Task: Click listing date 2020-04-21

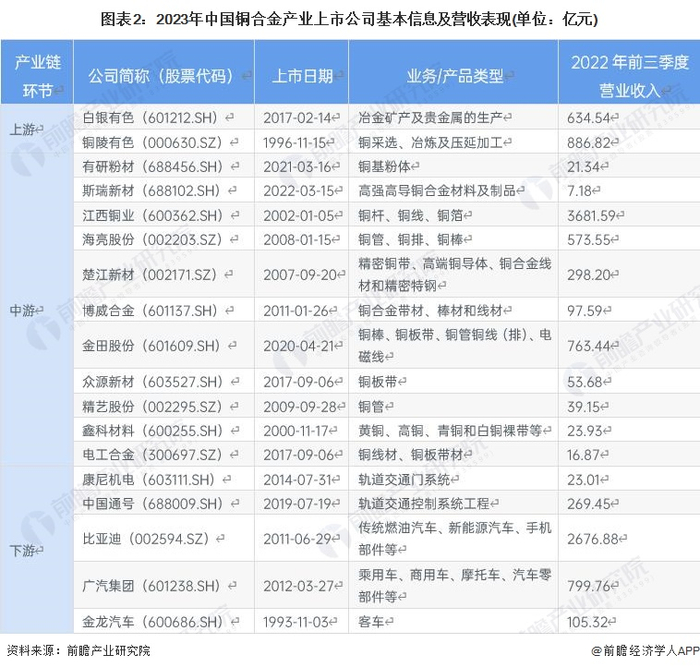Action: click(299, 346)
